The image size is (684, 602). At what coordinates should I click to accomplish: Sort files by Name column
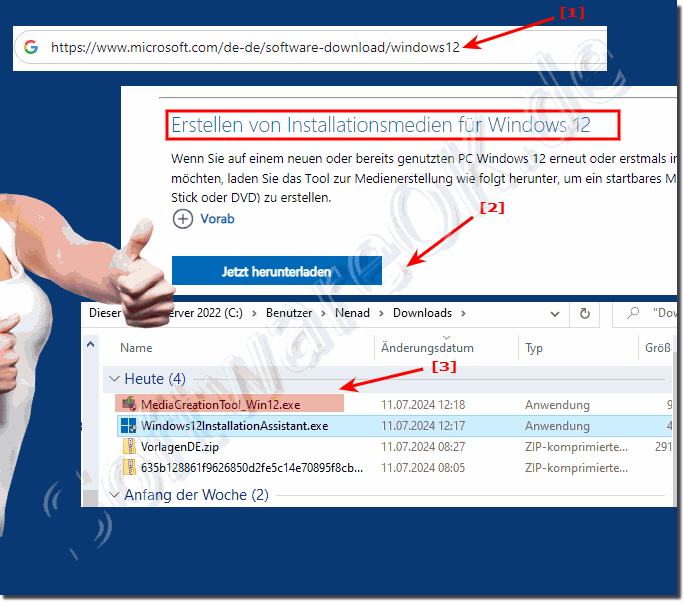click(136, 348)
